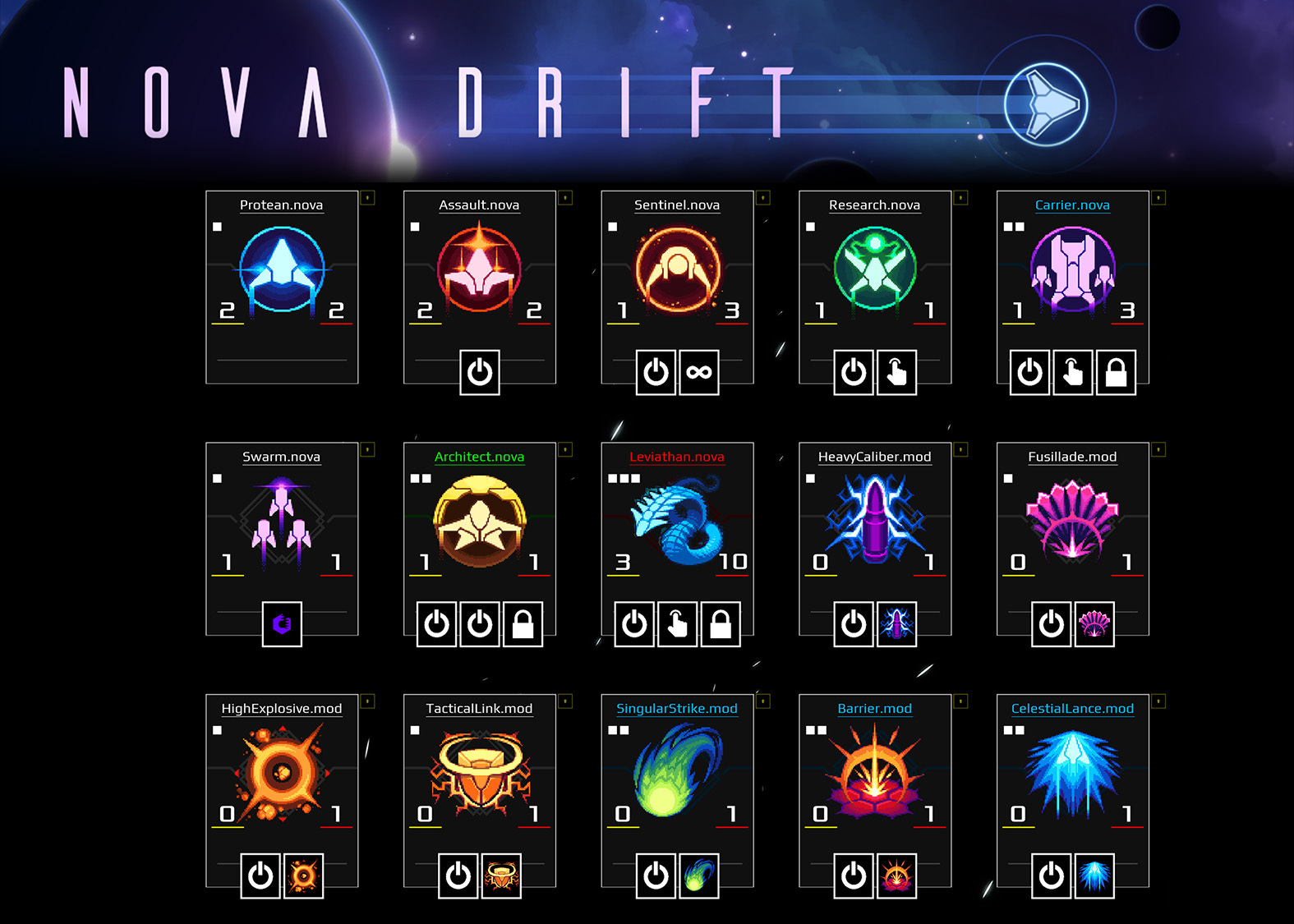Image resolution: width=1294 pixels, height=924 pixels.
Task: Toggle the power button under Assault.nova
Action: 480,372
